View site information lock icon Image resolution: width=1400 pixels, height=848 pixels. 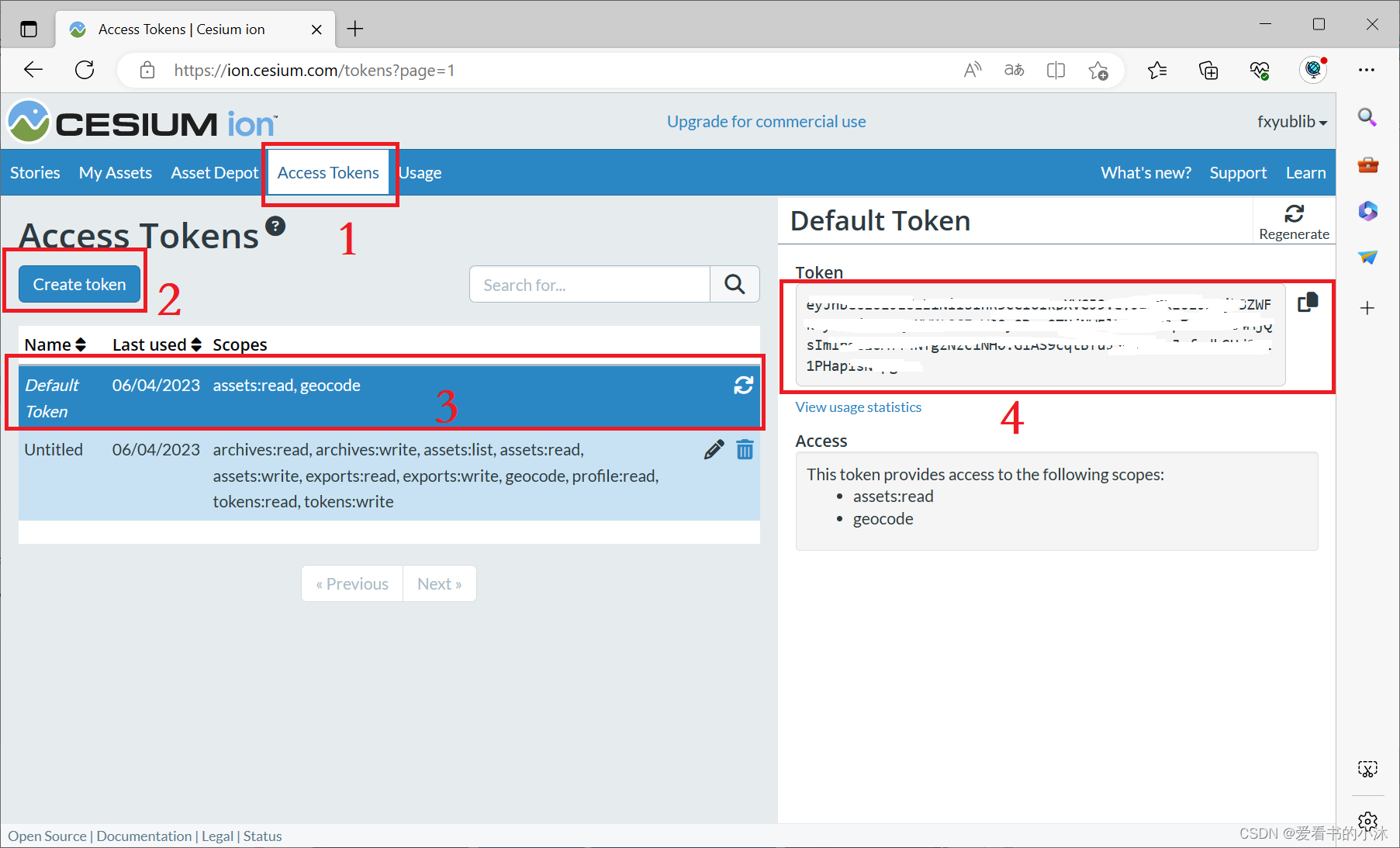tap(147, 71)
